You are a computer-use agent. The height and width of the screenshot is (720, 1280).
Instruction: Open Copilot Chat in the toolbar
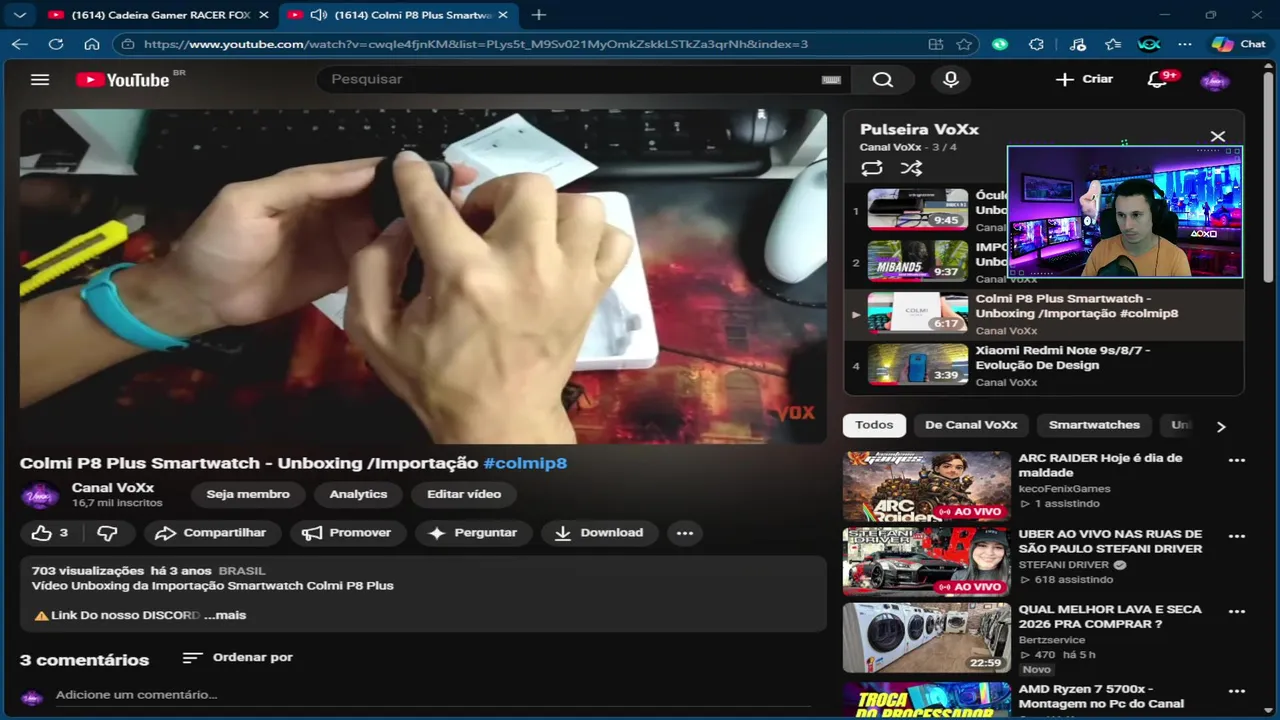click(1238, 44)
